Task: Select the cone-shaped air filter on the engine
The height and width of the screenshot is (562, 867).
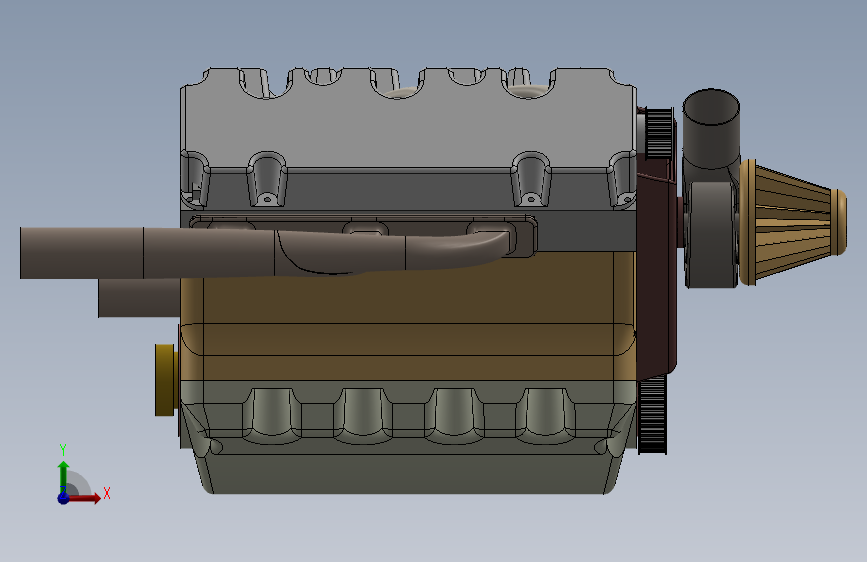Action: 792,223
